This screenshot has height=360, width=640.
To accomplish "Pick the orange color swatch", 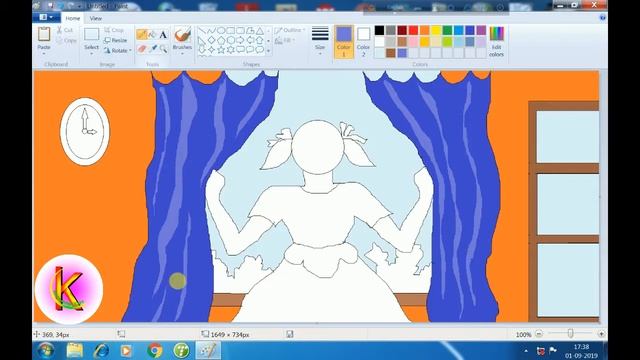I will [x=424, y=30].
